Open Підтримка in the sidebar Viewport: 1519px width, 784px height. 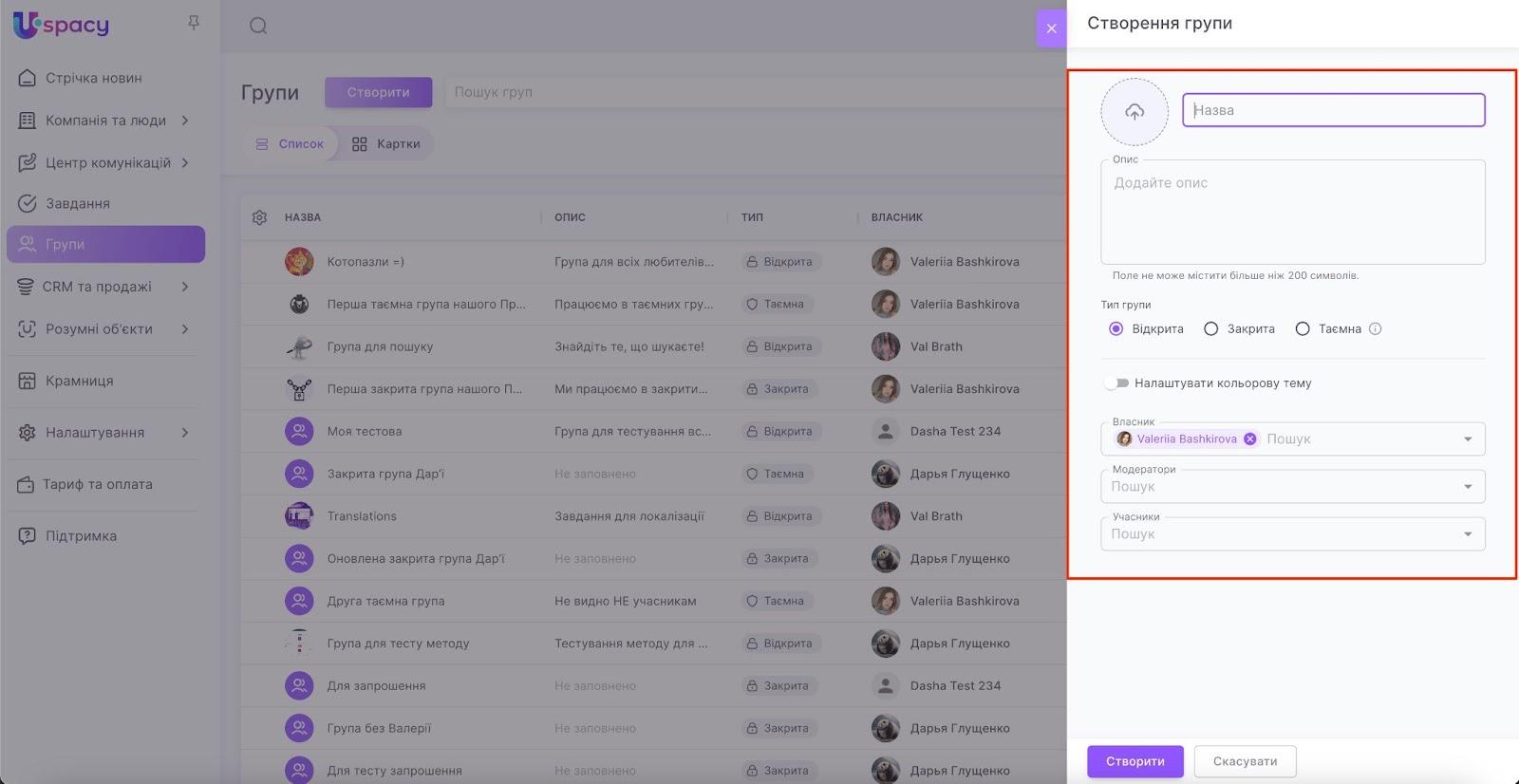click(82, 535)
